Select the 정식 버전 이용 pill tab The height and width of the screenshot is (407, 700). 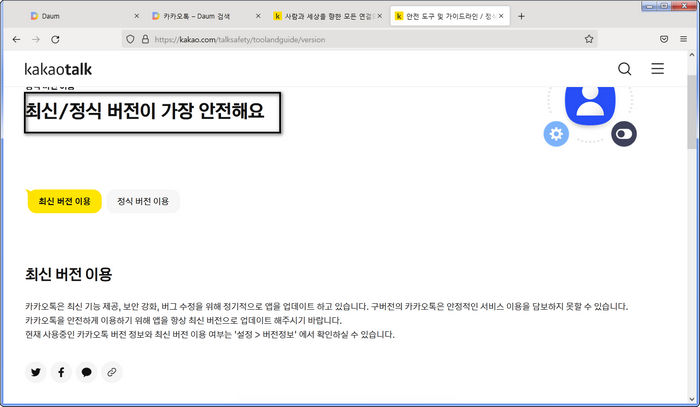(143, 201)
